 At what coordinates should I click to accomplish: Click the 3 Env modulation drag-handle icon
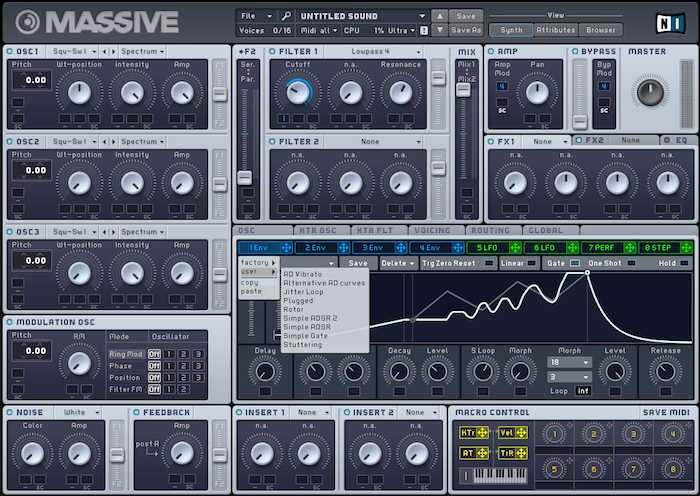[x=400, y=247]
